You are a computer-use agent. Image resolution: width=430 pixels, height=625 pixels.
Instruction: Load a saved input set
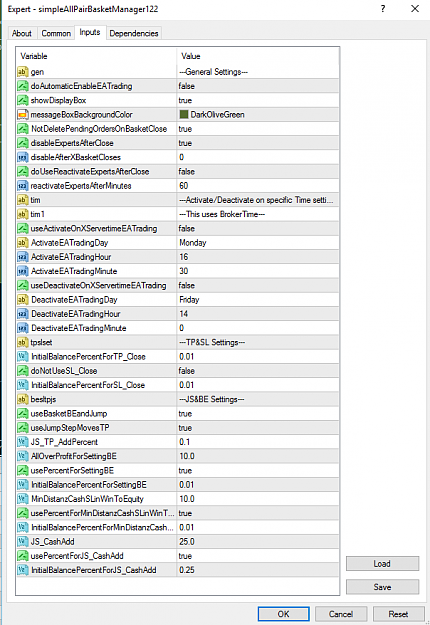[382, 564]
